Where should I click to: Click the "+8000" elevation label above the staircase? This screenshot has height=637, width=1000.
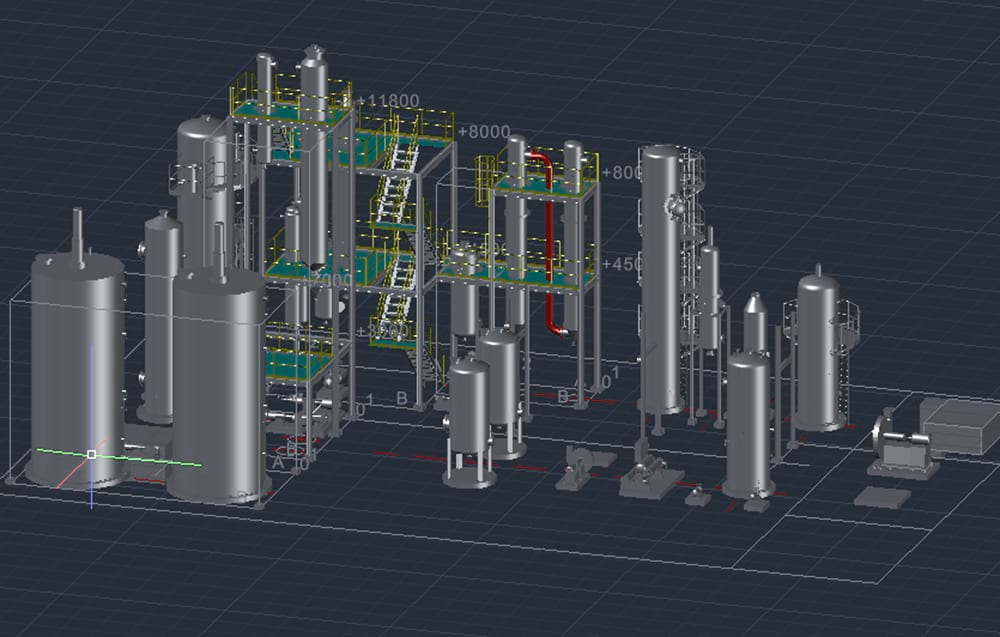click(484, 132)
